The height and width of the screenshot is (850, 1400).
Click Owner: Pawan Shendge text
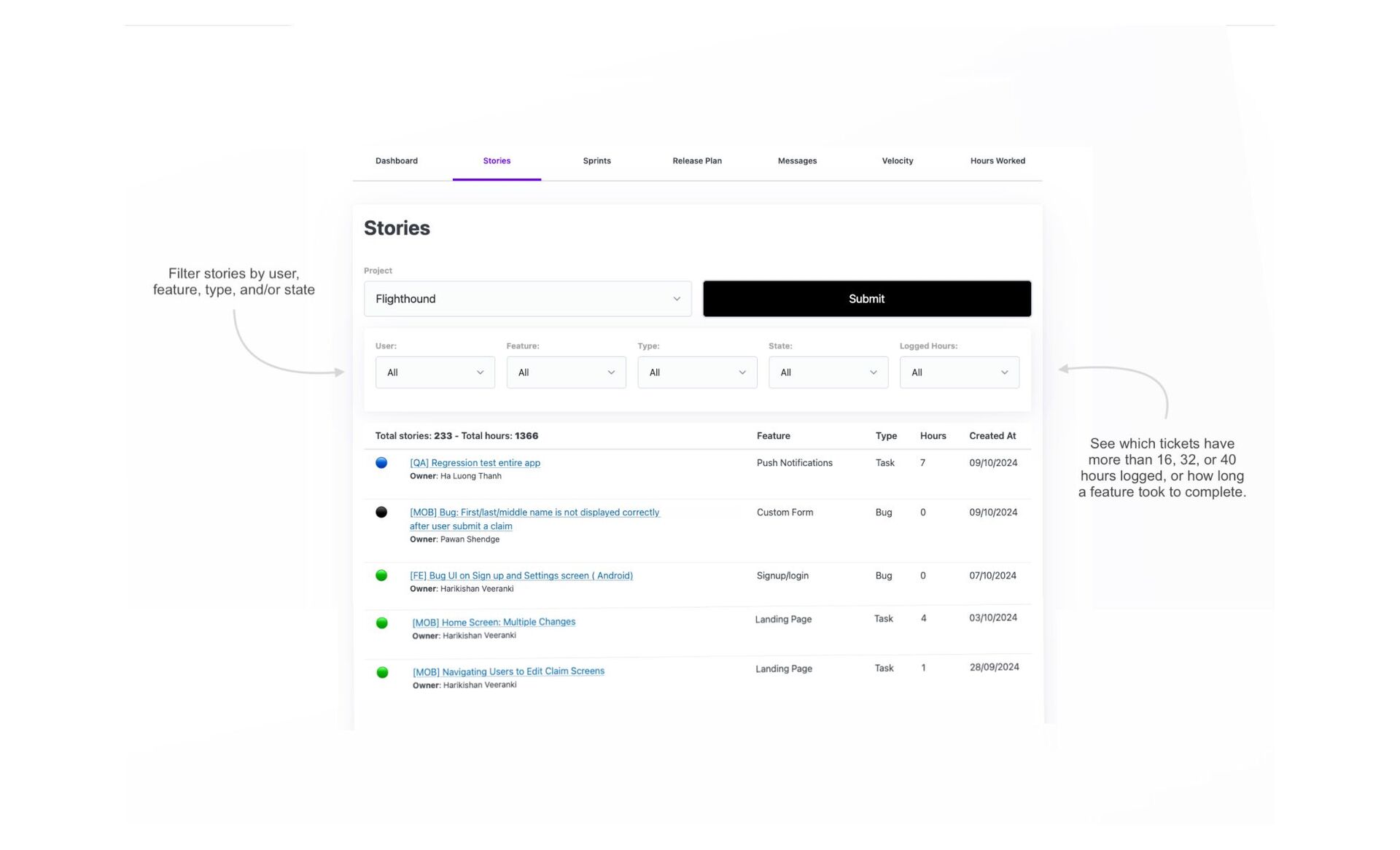pyautogui.click(x=454, y=539)
